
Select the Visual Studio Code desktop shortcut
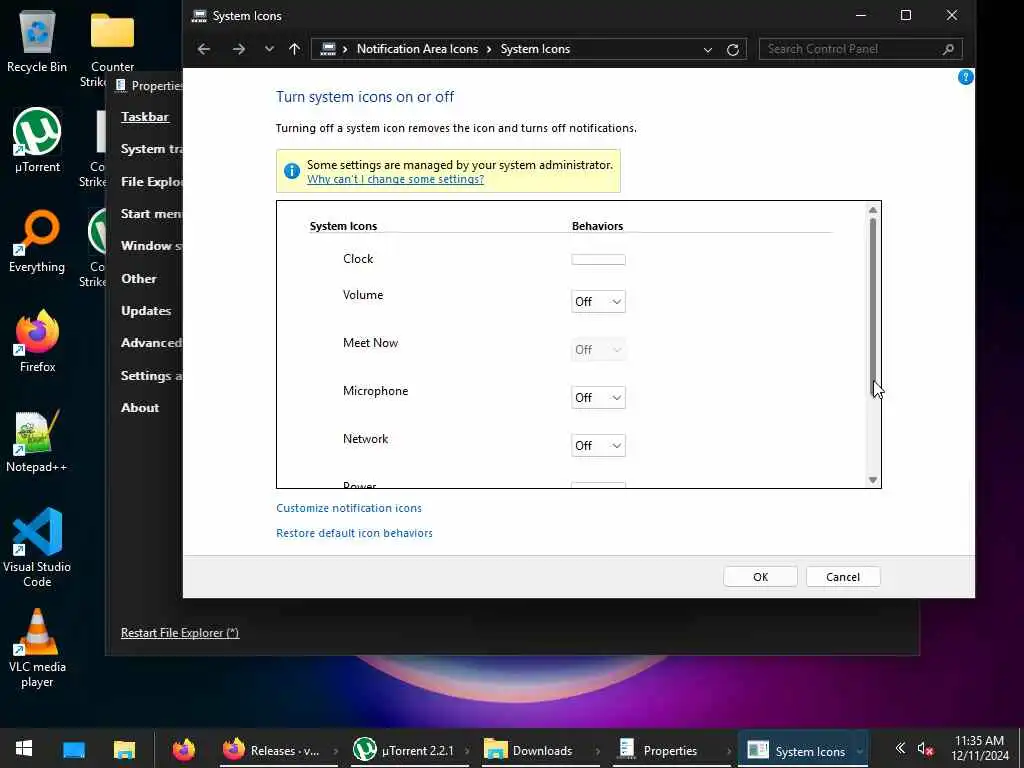point(37,547)
